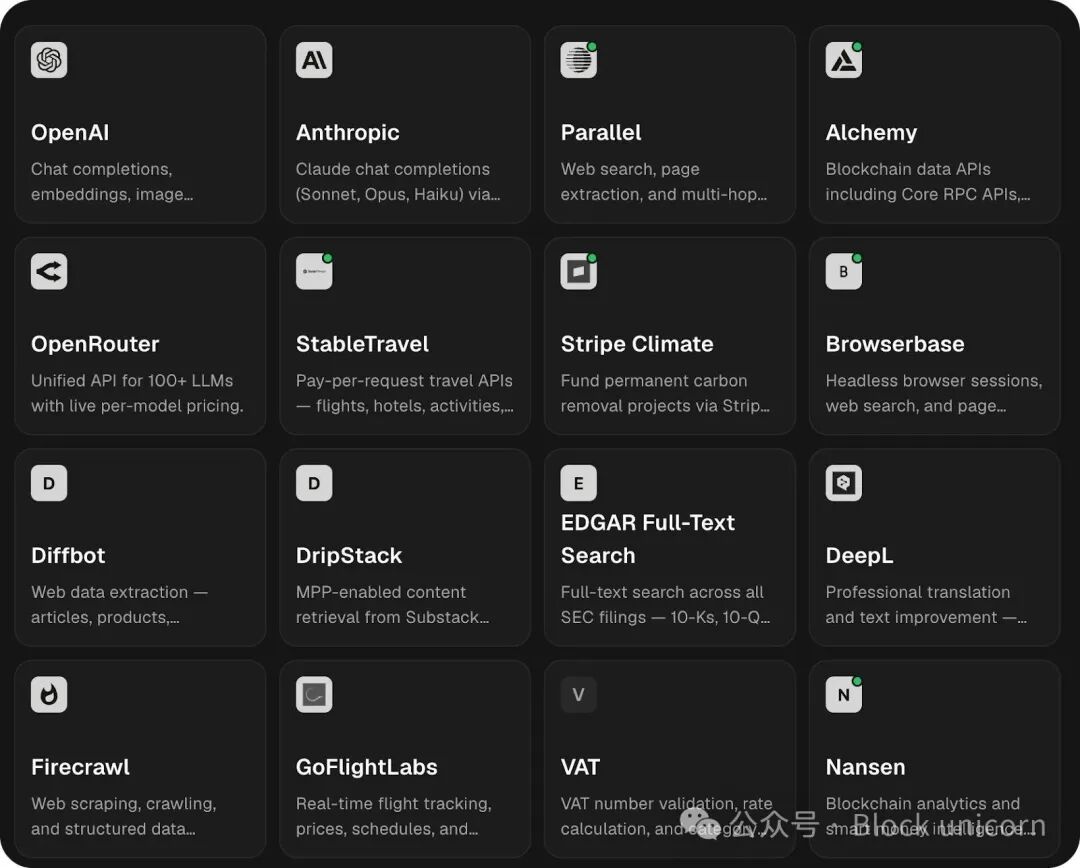
Task: Click the Parallel striped globe icon
Action: point(578,60)
